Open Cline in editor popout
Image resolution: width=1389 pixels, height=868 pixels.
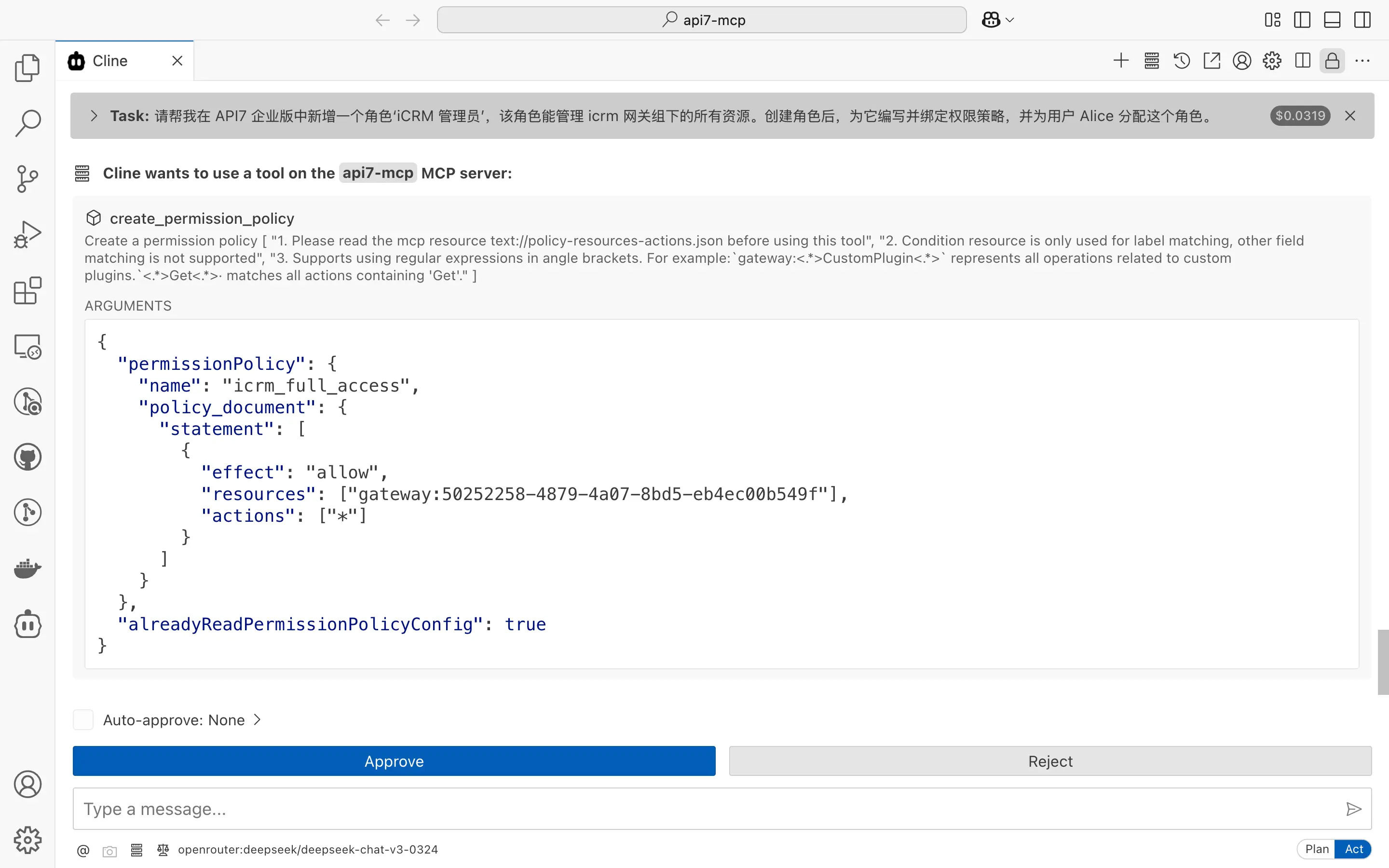point(1212,60)
